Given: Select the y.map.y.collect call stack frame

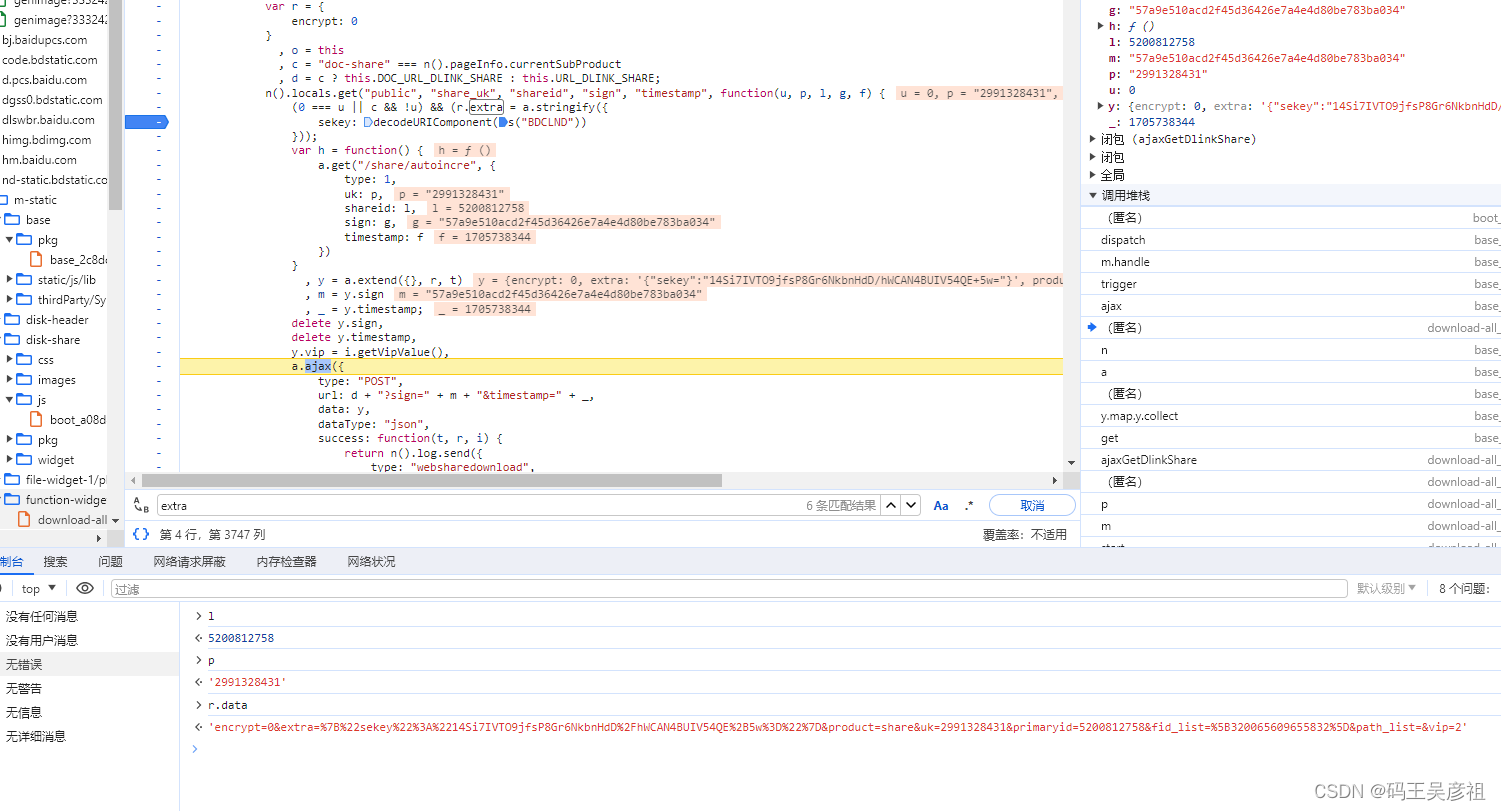Looking at the screenshot, I should (1291, 416).
